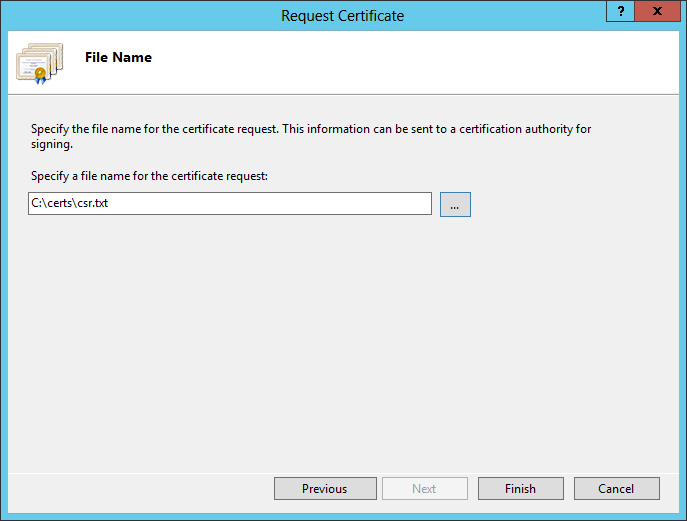The image size is (687, 521).
Task: Click the certificate icon in the header
Action: pyautogui.click(x=39, y=63)
